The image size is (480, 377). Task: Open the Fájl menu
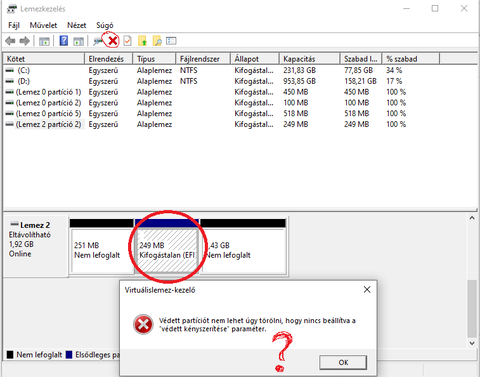pyautogui.click(x=14, y=25)
